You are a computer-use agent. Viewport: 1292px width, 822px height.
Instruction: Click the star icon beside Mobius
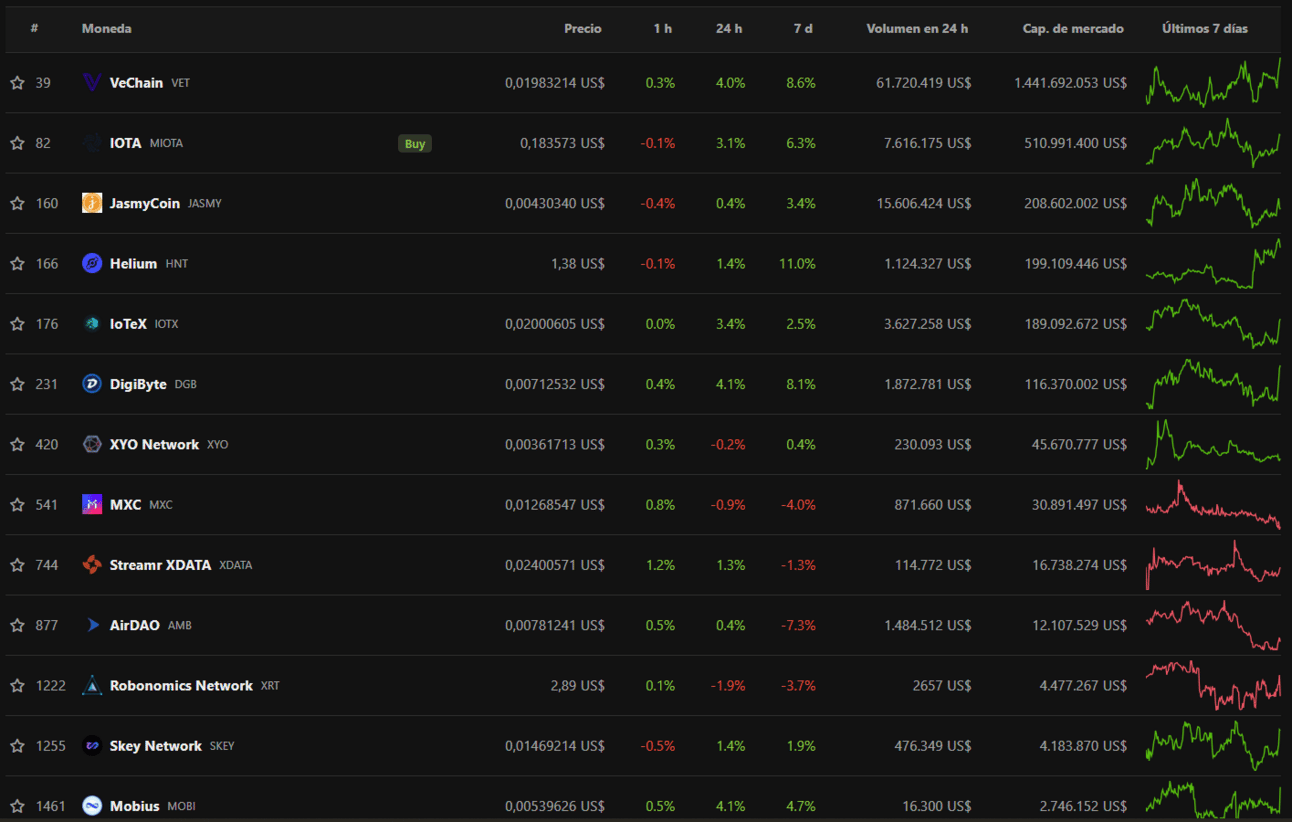[x=17, y=806]
